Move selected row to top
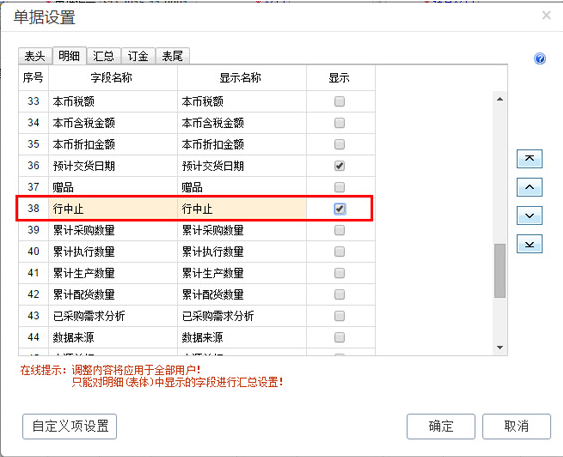563x457 pixels. click(x=529, y=159)
